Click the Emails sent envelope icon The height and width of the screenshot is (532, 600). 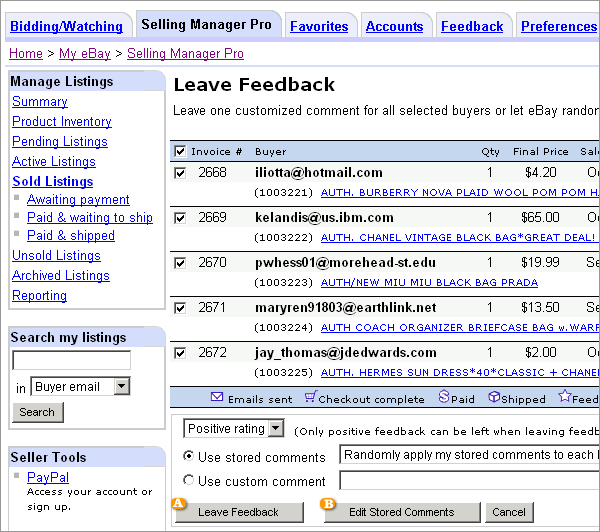click(217, 397)
